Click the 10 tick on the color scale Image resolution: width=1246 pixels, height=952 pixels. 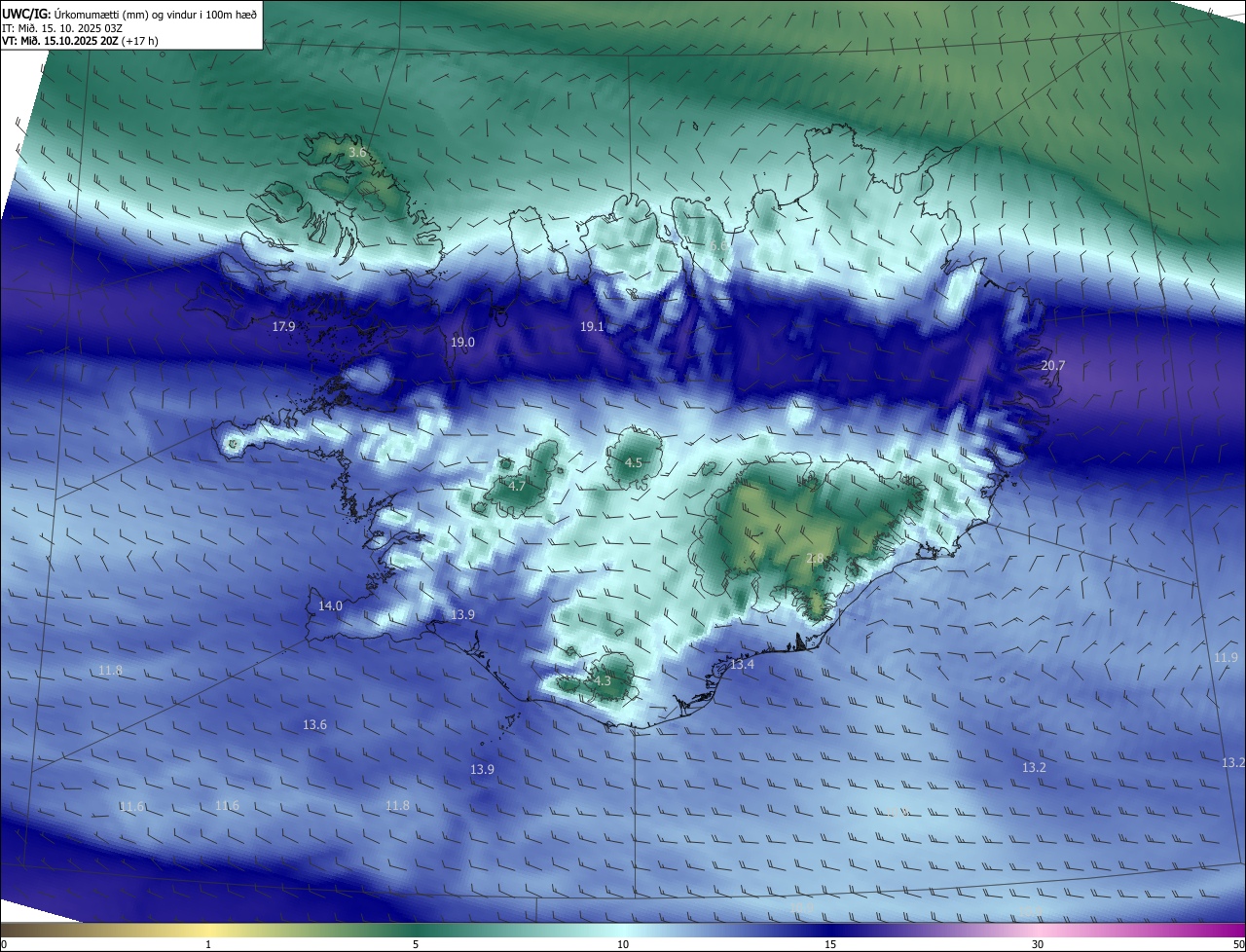[x=623, y=945]
